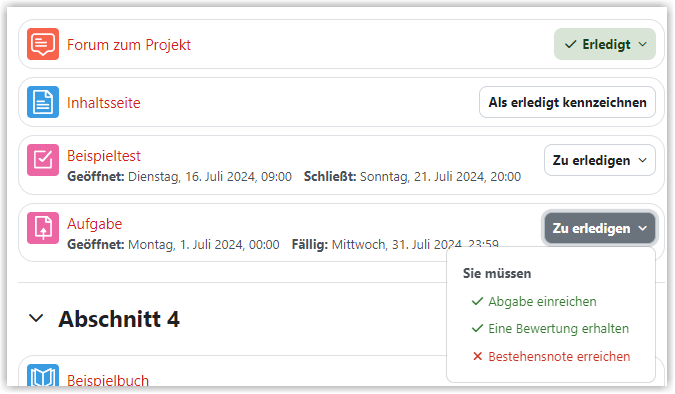Click the Abschnitt 4 section heading

click(x=119, y=319)
